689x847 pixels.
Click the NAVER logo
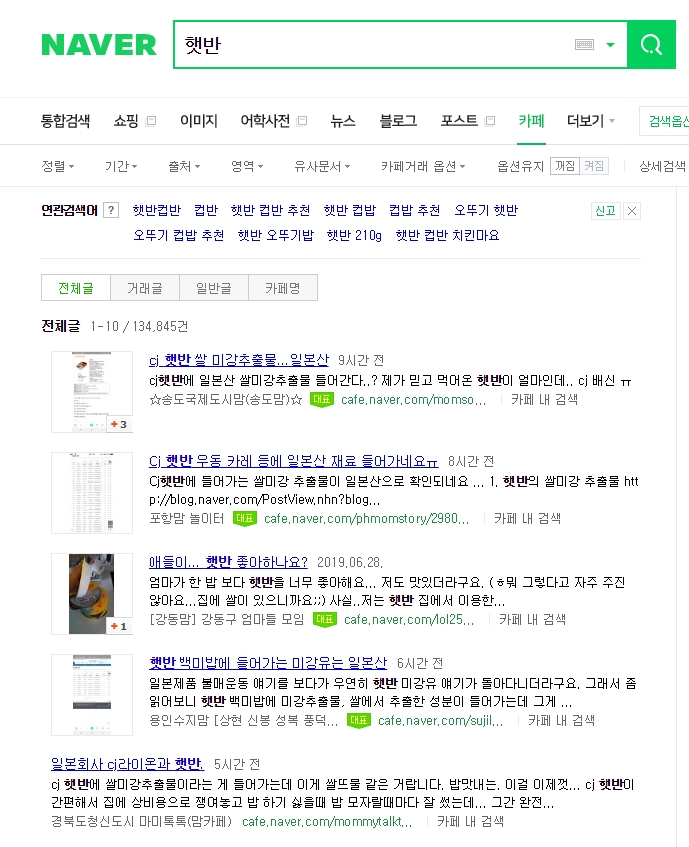point(99,45)
